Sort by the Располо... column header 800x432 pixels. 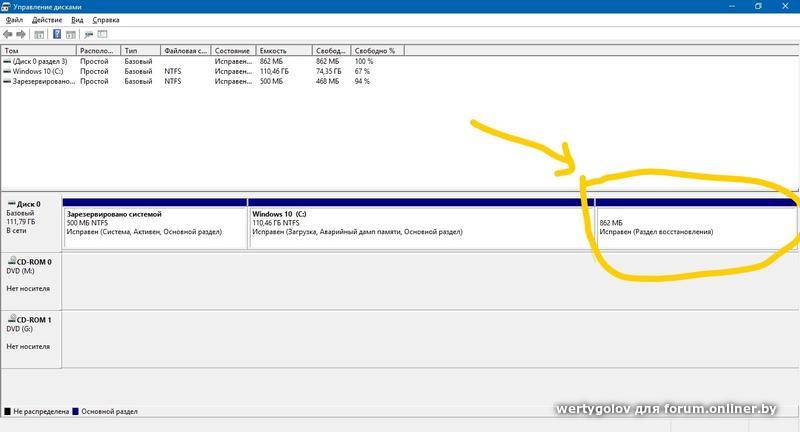(98, 50)
